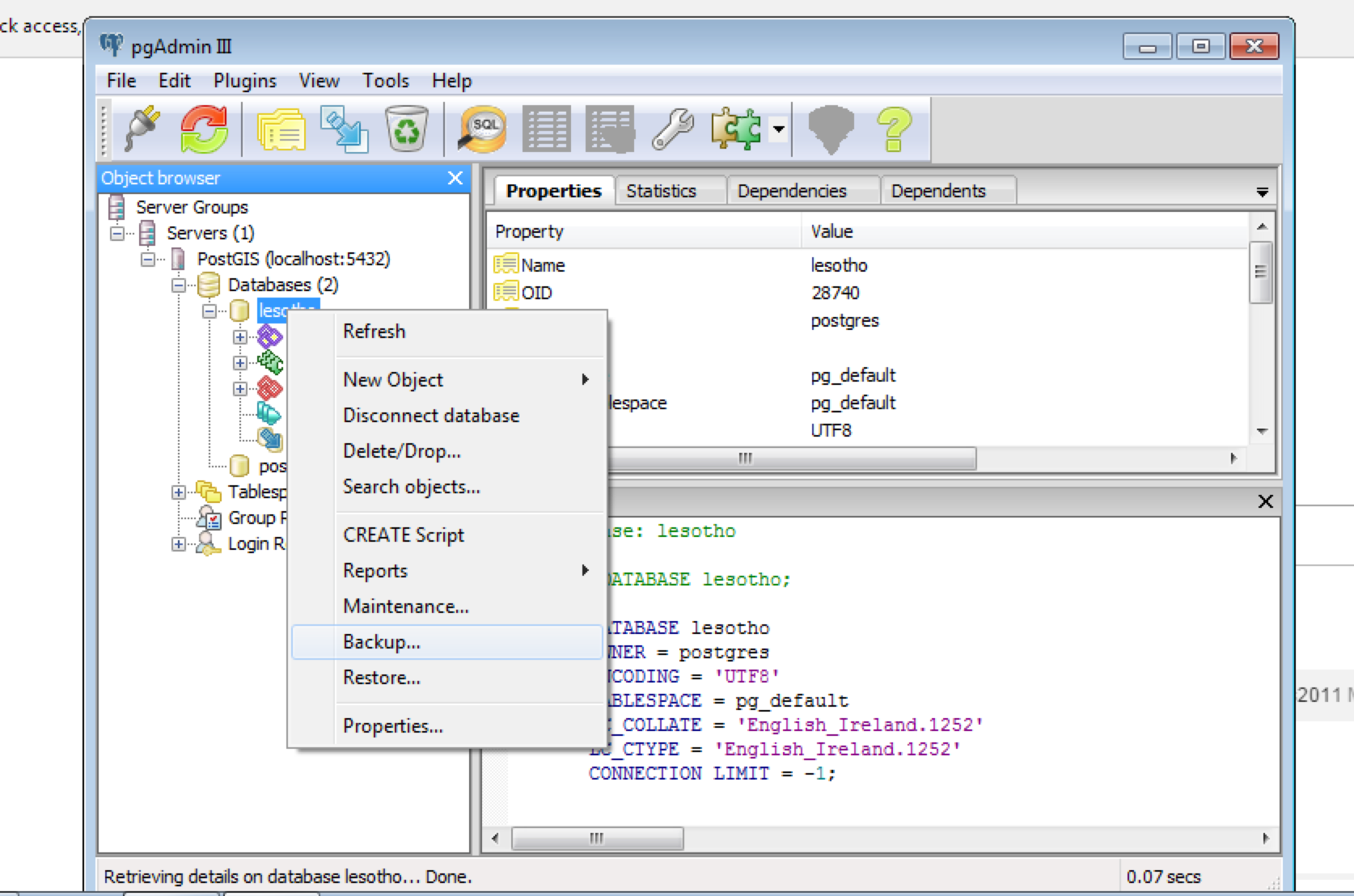Open the plugins dropdown arrow
The image size is (1354, 896).
click(778, 129)
